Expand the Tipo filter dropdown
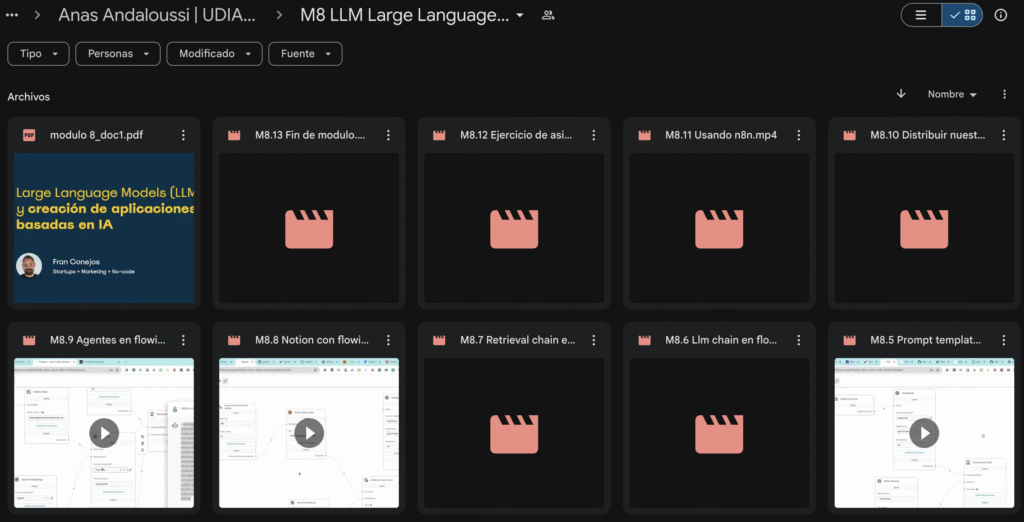This screenshot has height=522, width=1024. tap(38, 54)
